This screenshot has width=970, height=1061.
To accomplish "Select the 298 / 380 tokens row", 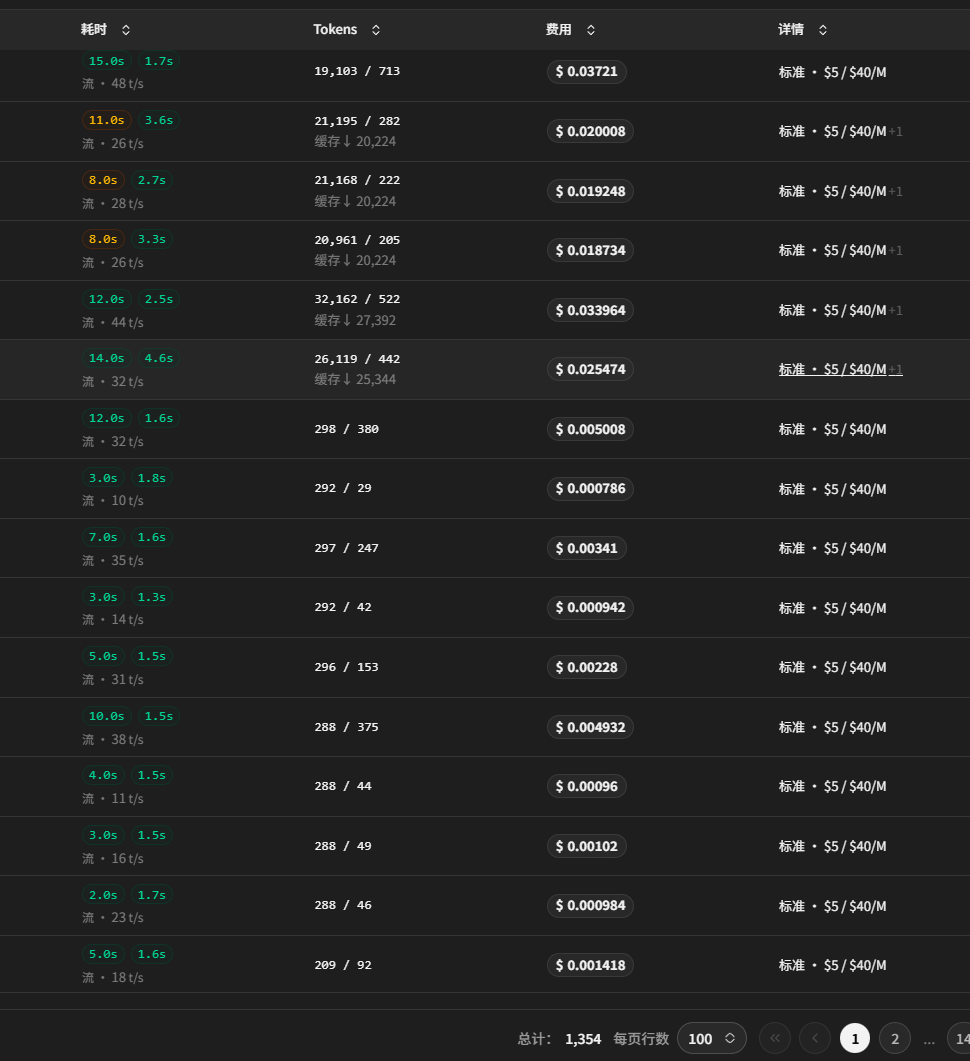I will coord(485,429).
